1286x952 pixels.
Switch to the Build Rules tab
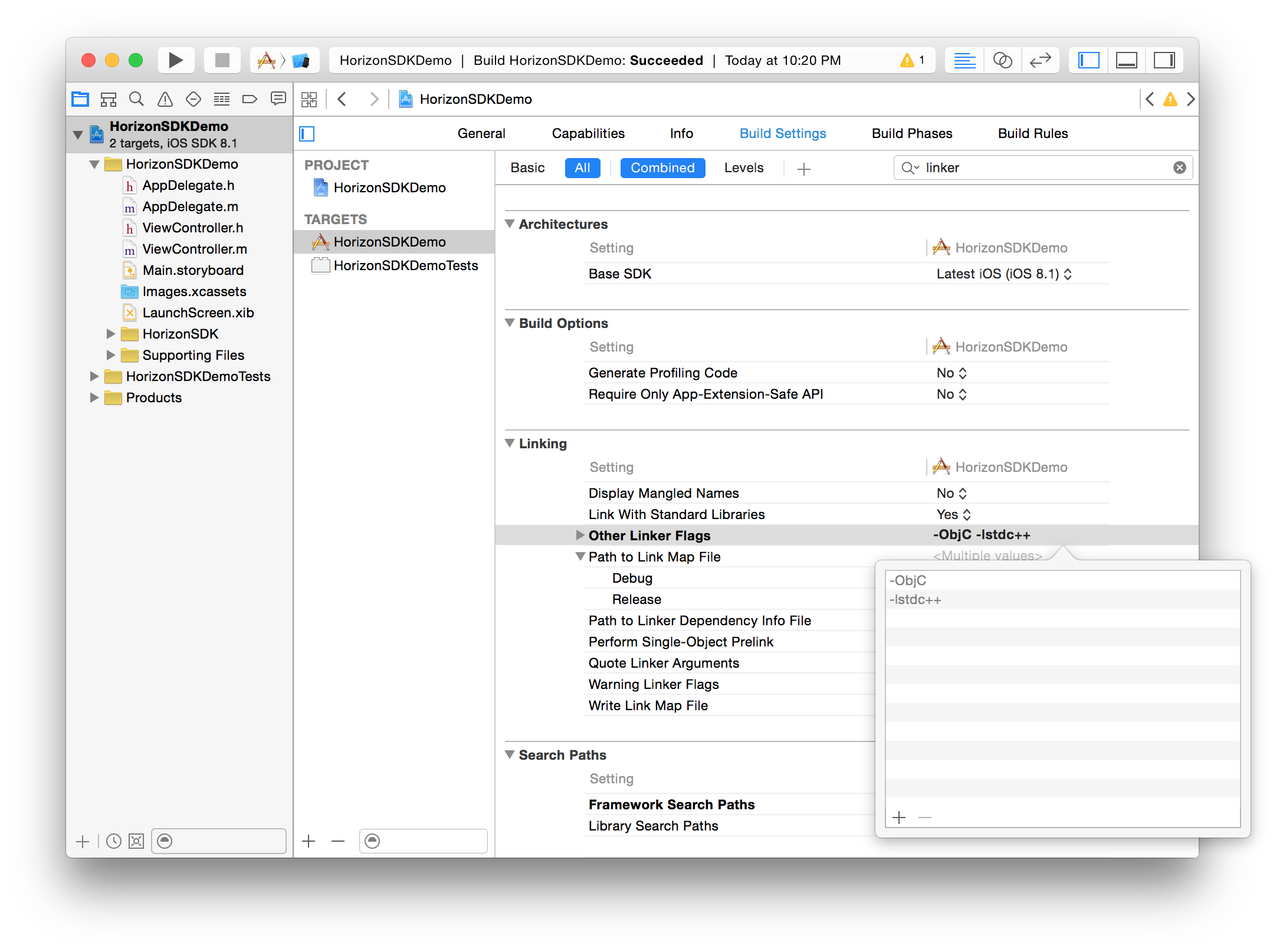(1033, 134)
